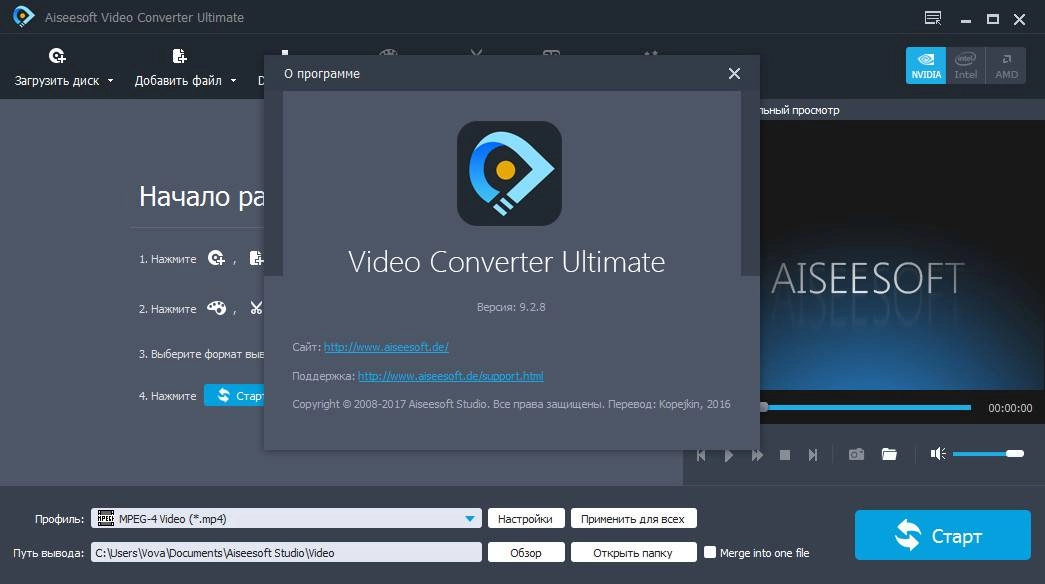This screenshot has width=1045, height=584.
Task: Take a snapshot with the camera icon
Action: (856, 455)
